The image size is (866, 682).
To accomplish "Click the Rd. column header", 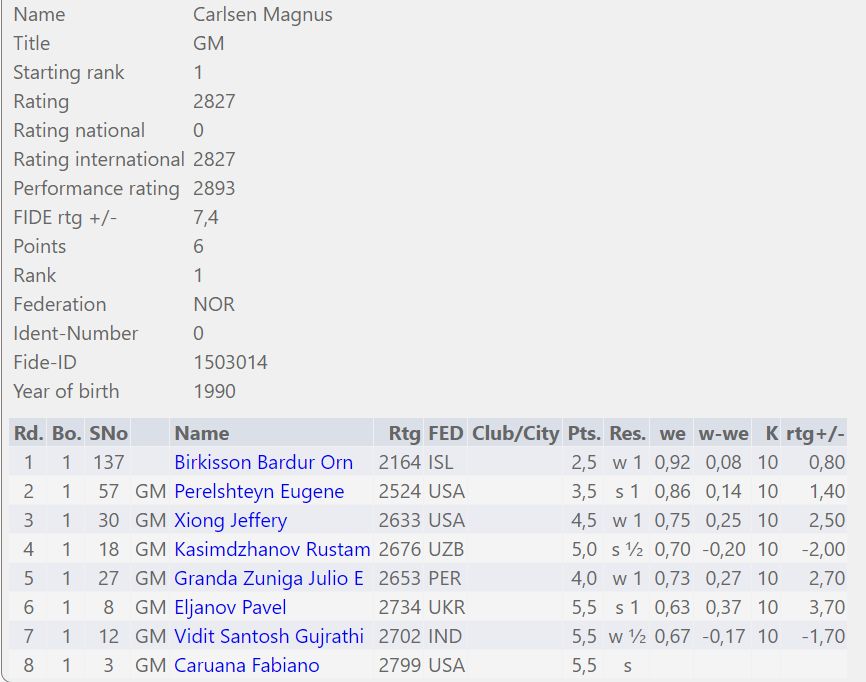I will 27,433.
